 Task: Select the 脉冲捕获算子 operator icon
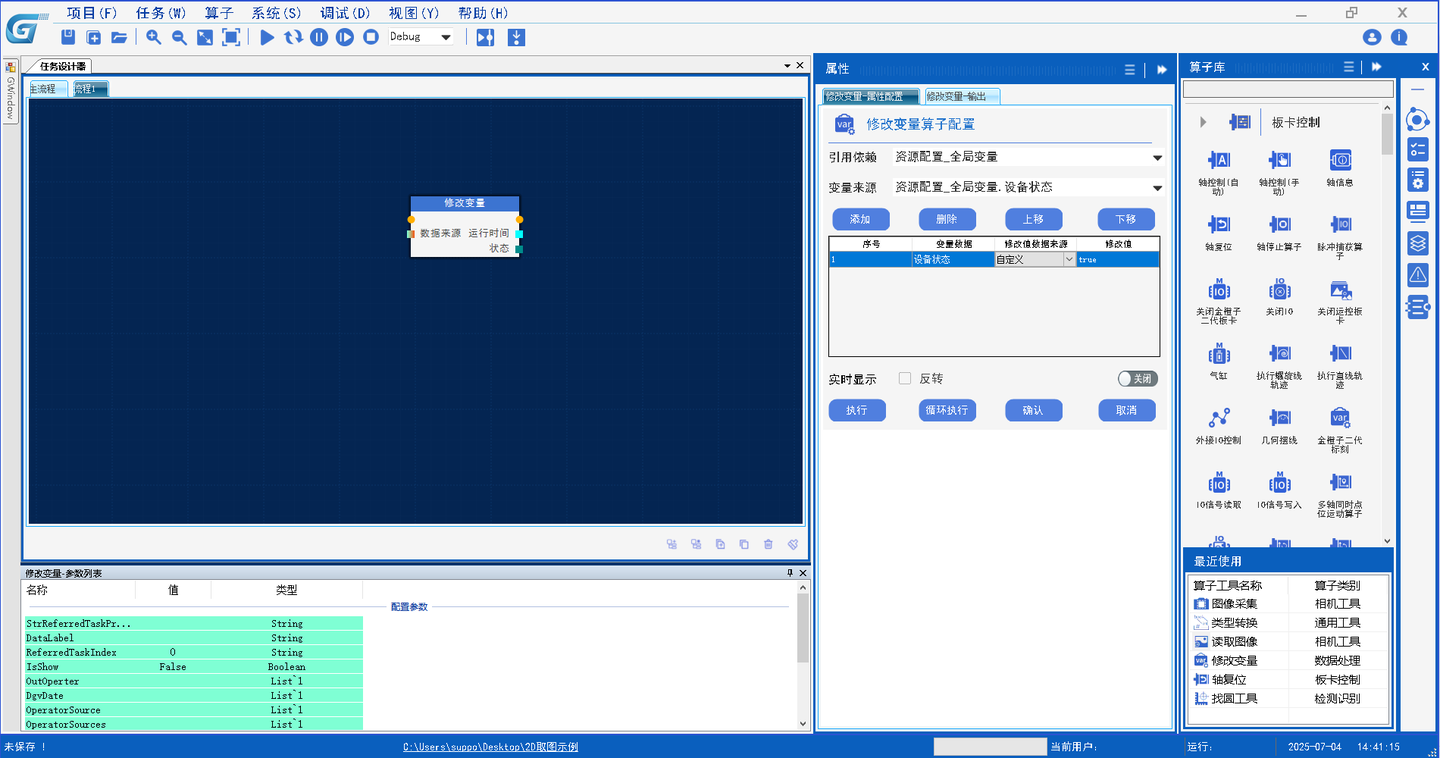[1340, 224]
